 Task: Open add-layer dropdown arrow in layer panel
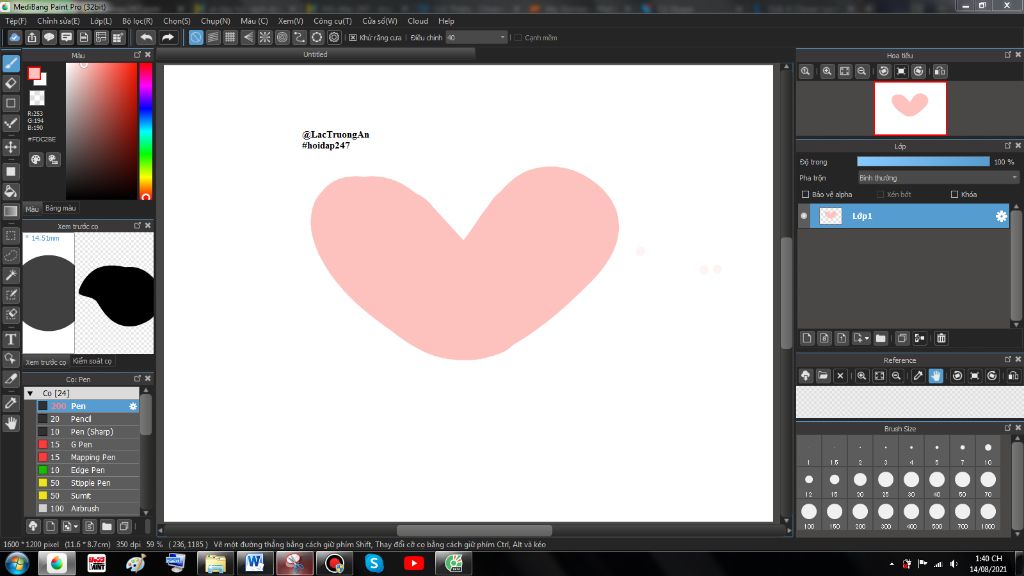pos(867,338)
